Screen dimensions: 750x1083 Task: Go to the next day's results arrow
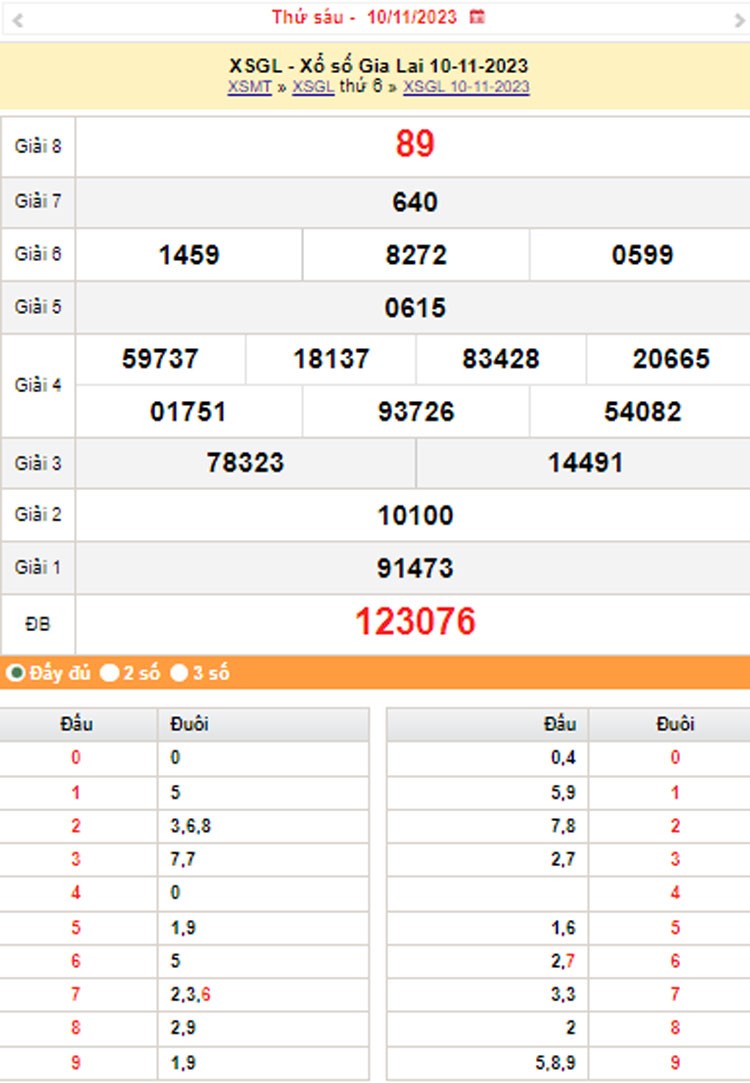pos(740,19)
